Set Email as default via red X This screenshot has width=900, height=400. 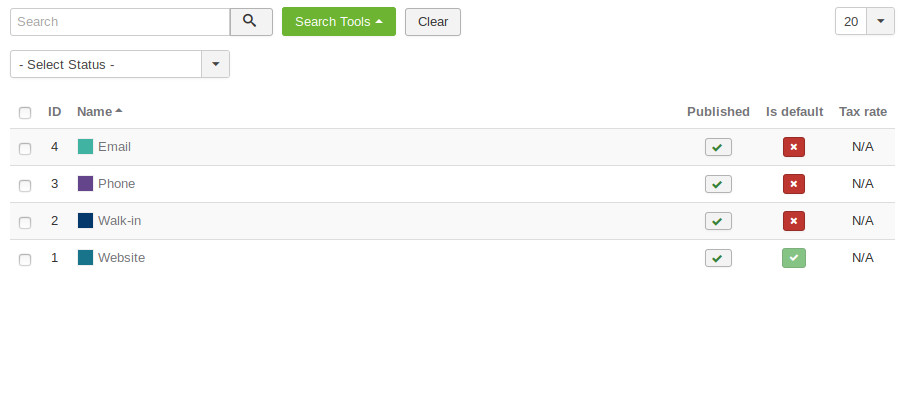[x=794, y=147]
